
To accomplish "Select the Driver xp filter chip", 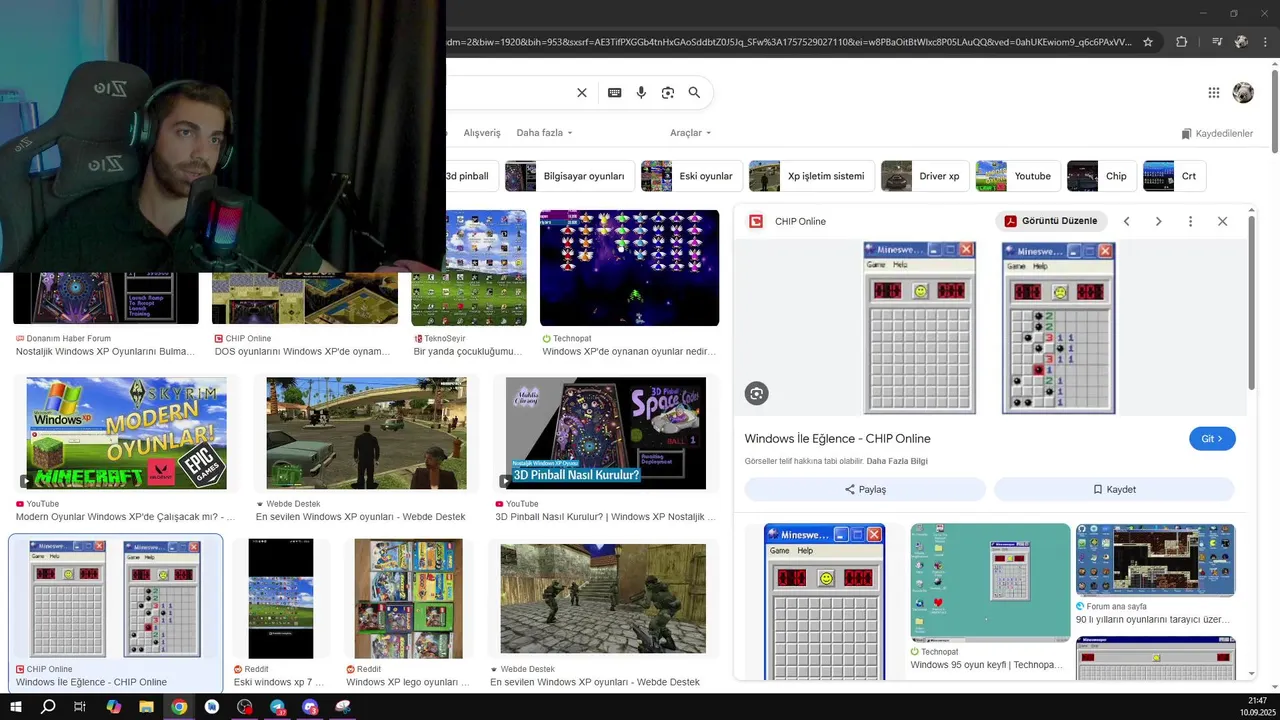I will pyautogui.click(x=924, y=176).
